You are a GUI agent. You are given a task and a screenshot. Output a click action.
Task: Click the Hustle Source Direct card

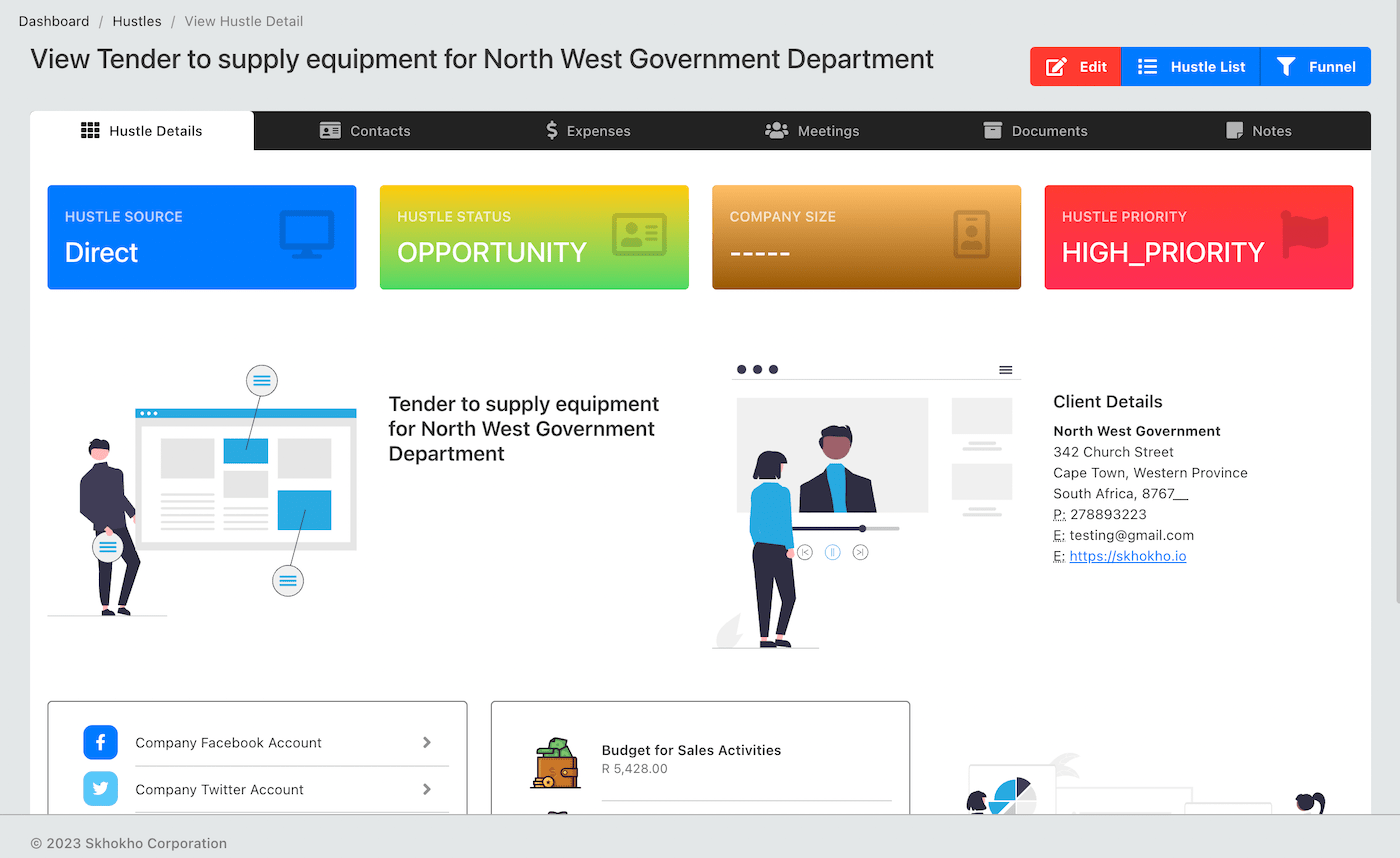202,237
